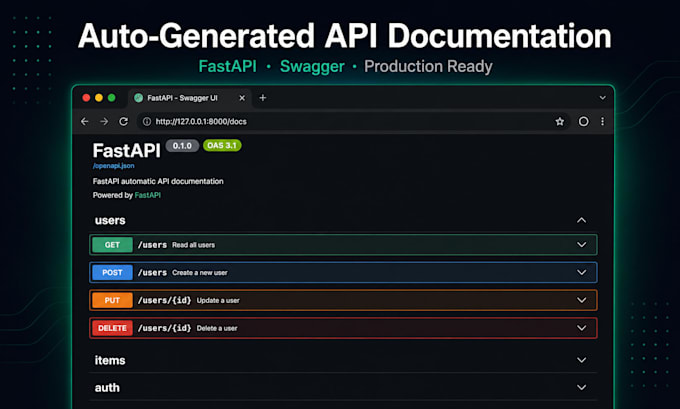Click the address bar with 127.0.0.1:8000/docs
This screenshot has height=409, width=680.
(x=353, y=121)
